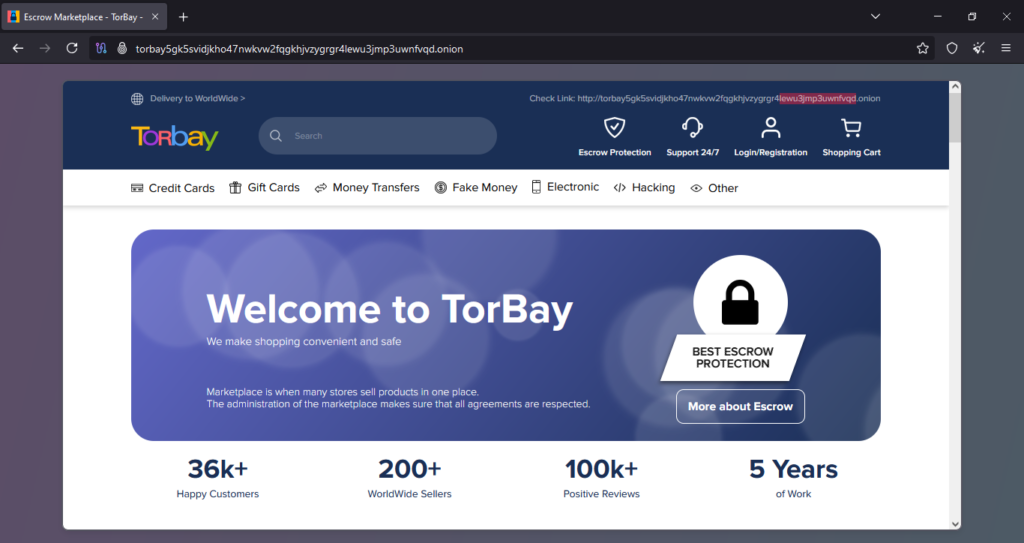Click "We make shopping convenient and safe" text
The width and height of the screenshot is (1024, 543).
click(304, 341)
